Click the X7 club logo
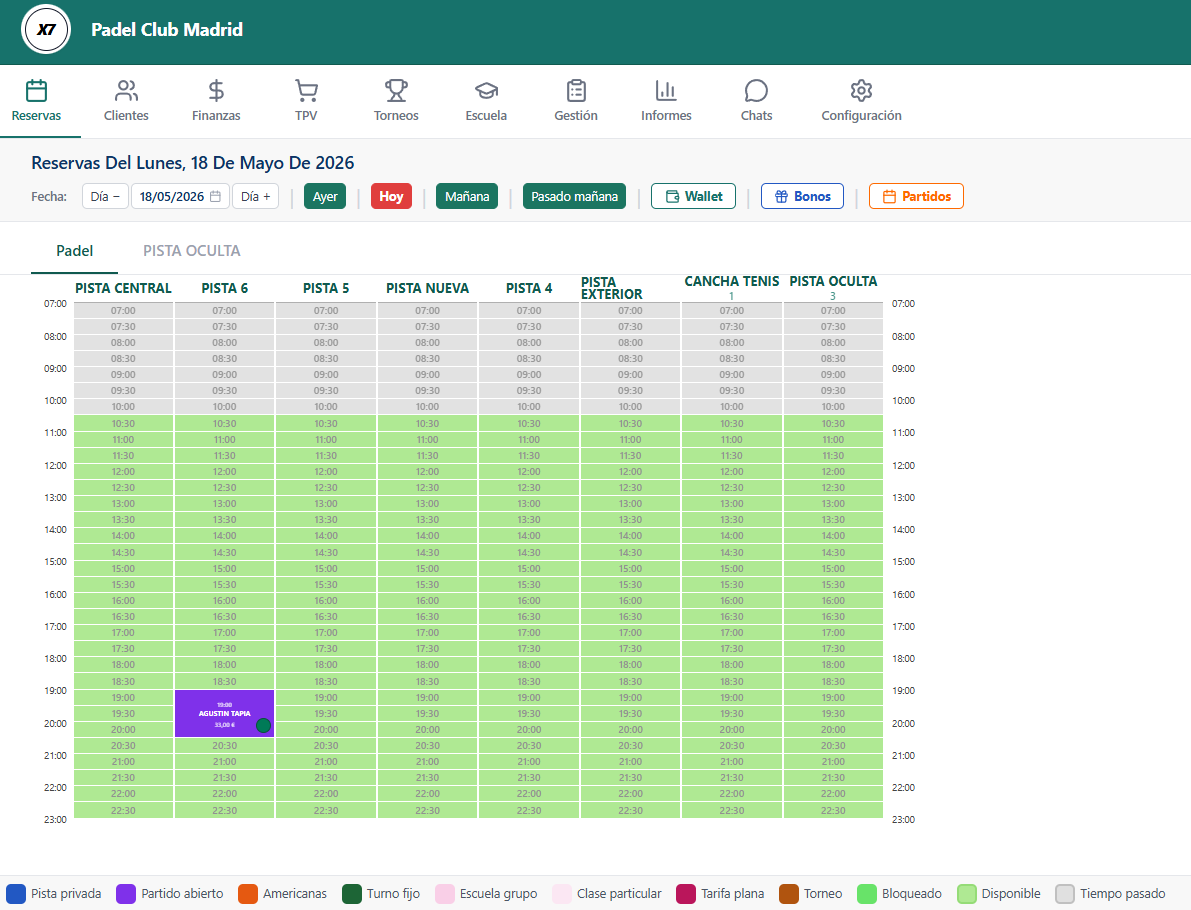1191x910 pixels. tap(46, 30)
